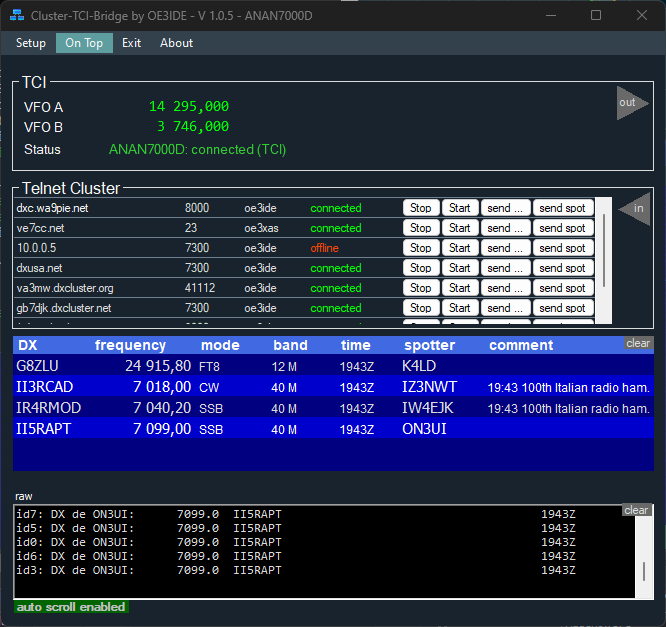Click the time column header
The image size is (666, 627).
click(x=356, y=345)
